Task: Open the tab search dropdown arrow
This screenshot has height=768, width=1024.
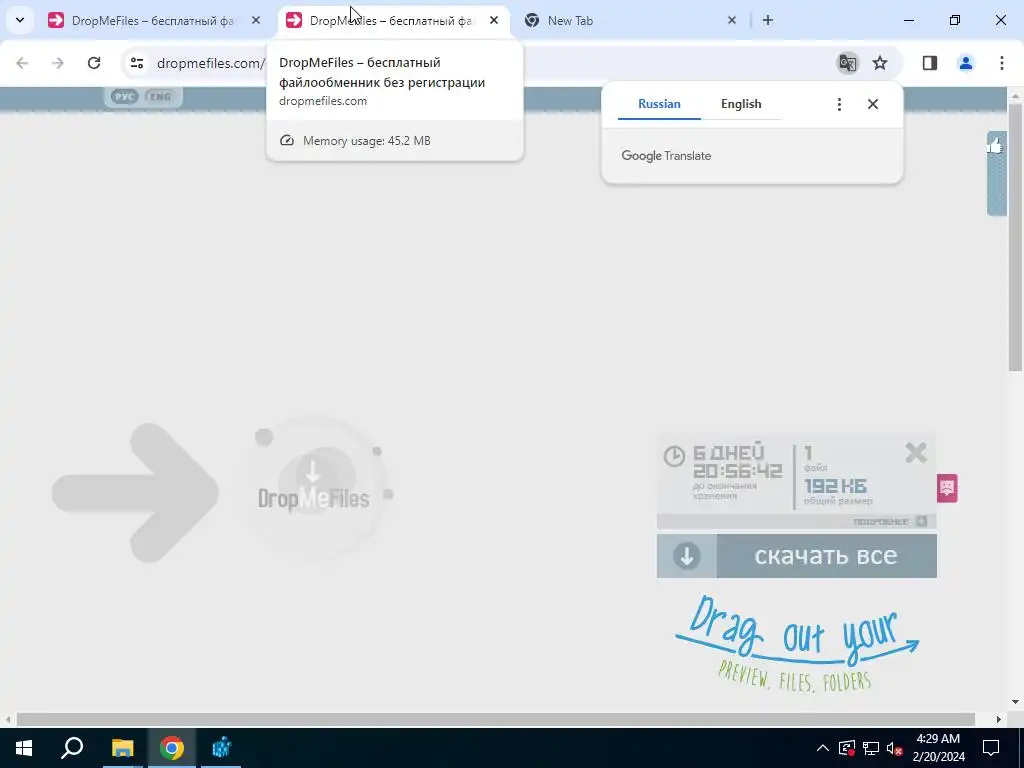Action: click(20, 20)
